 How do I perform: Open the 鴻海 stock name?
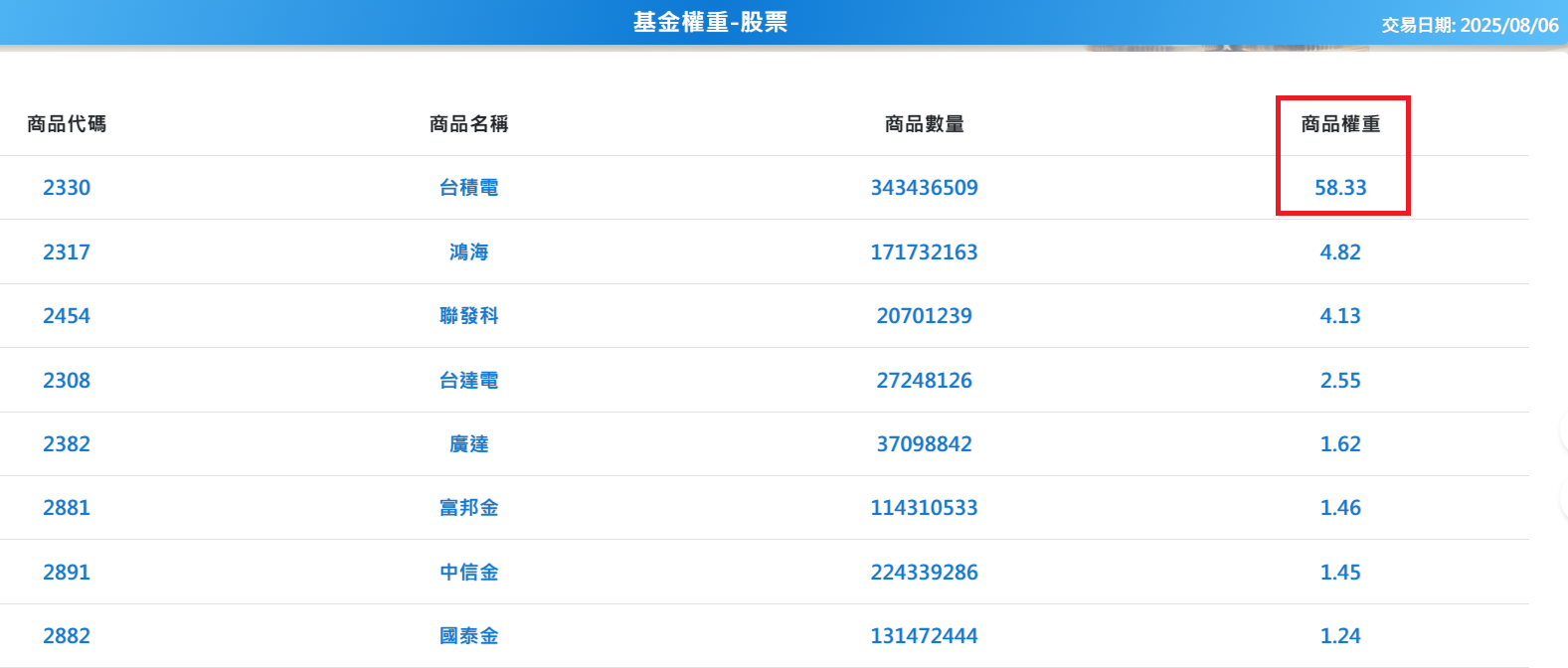pos(469,252)
